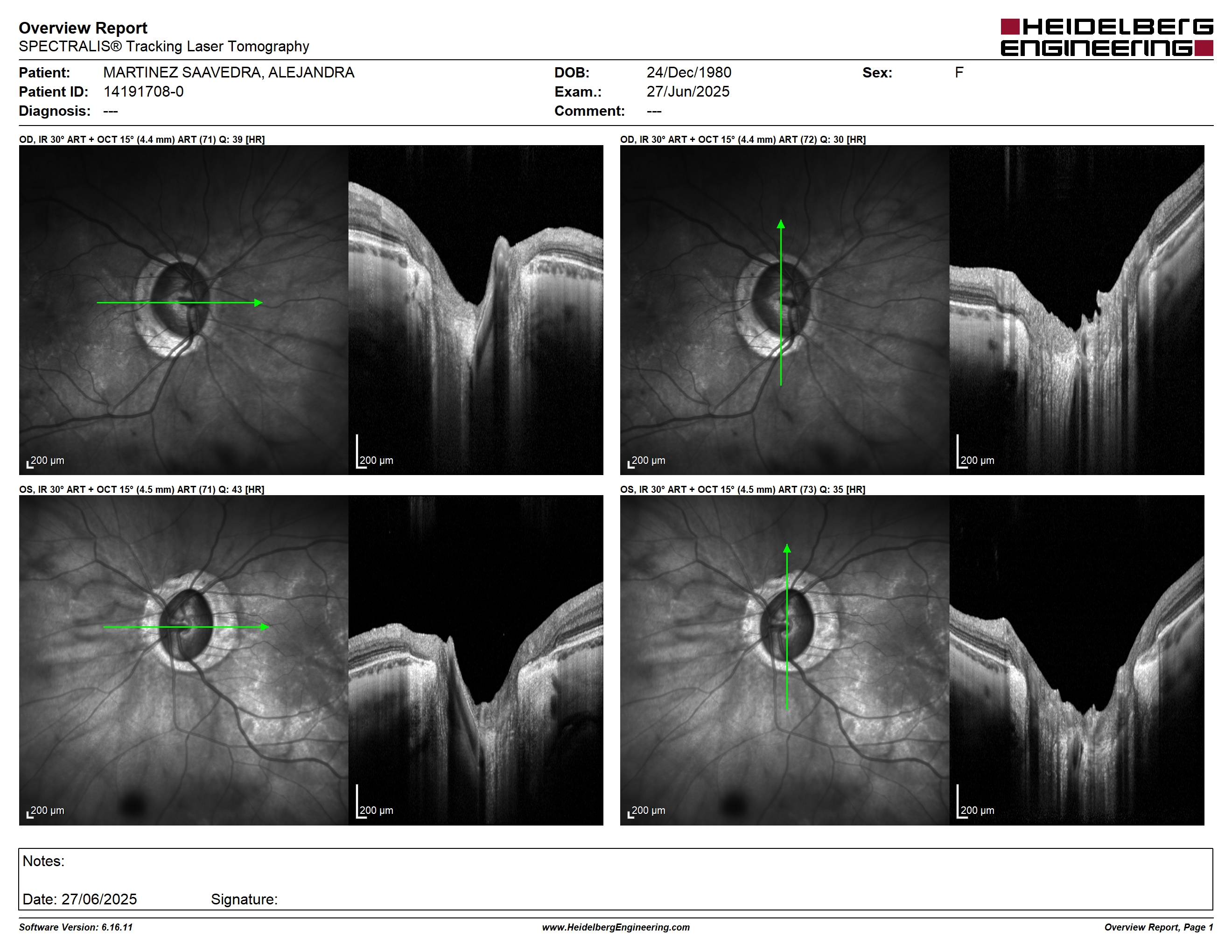The image size is (1232, 952).
Task: Click the OD caption with Q: 39
Action: point(142,140)
